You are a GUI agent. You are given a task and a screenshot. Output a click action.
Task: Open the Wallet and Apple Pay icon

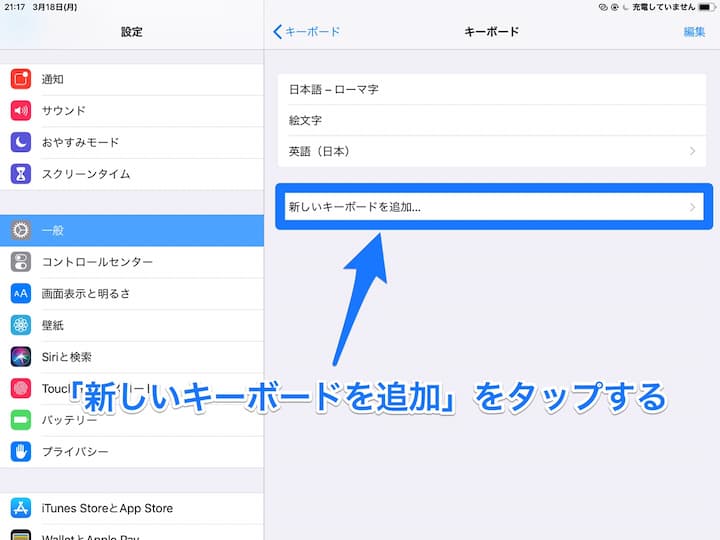(21, 535)
